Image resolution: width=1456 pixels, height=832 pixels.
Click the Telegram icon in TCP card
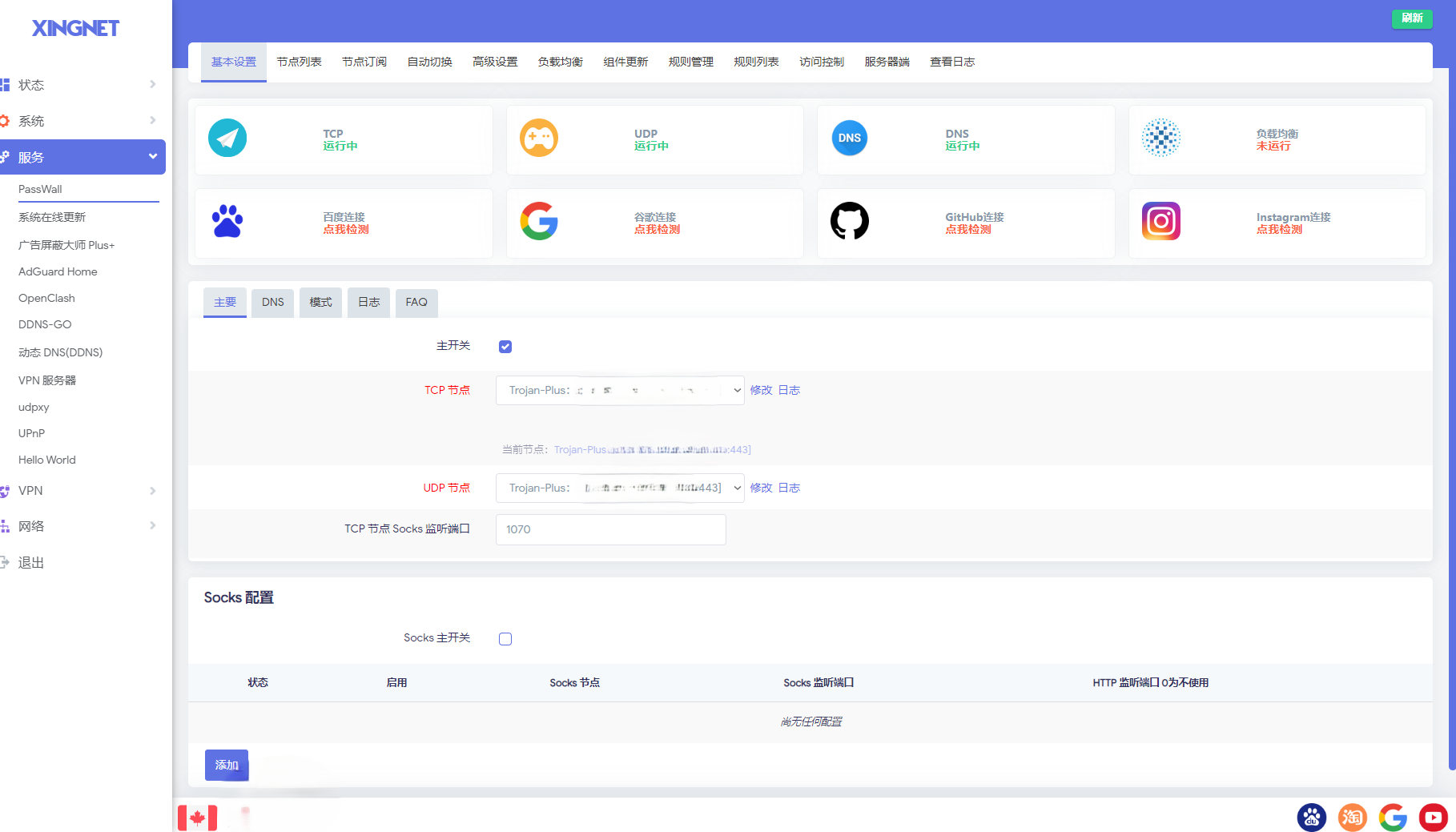coord(227,138)
